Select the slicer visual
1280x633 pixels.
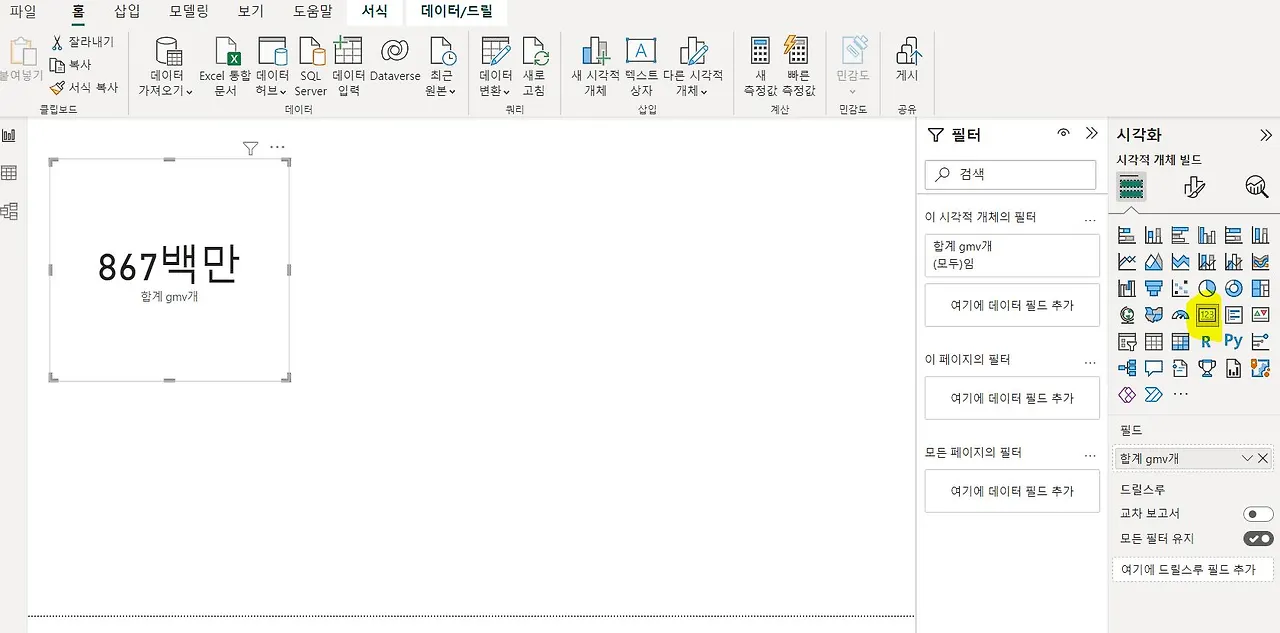(1127, 341)
